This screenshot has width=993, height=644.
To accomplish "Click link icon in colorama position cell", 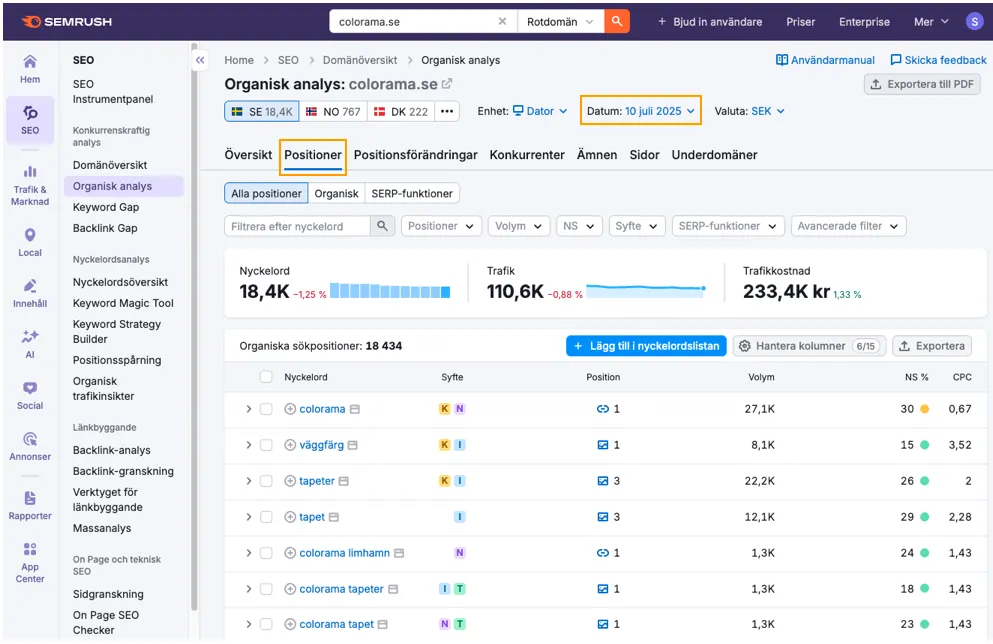I will (x=603, y=409).
